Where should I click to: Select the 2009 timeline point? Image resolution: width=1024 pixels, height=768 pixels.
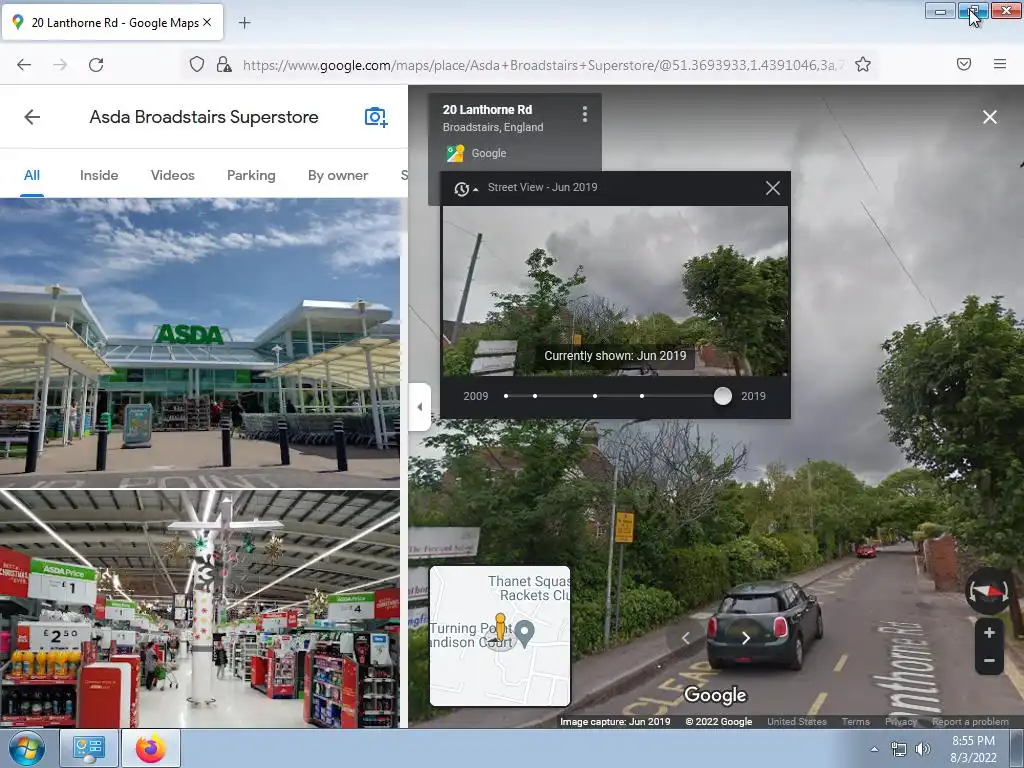tap(506, 396)
